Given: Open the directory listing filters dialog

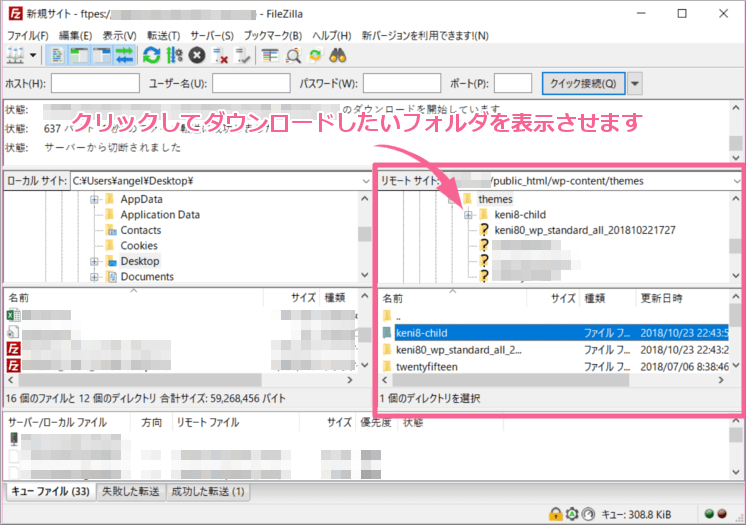Looking at the screenshot, I should (x=270, y=56).
